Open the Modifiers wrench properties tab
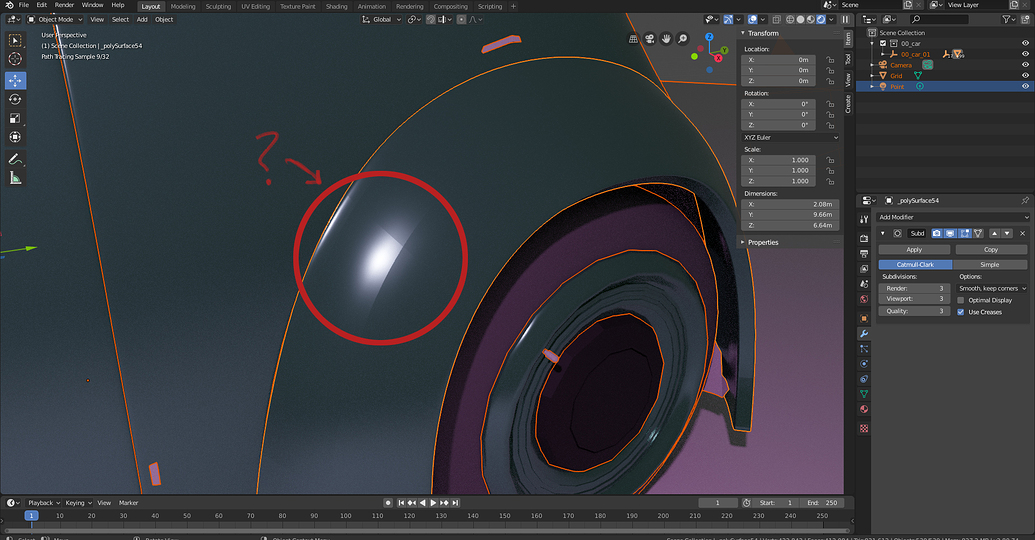 864,333
